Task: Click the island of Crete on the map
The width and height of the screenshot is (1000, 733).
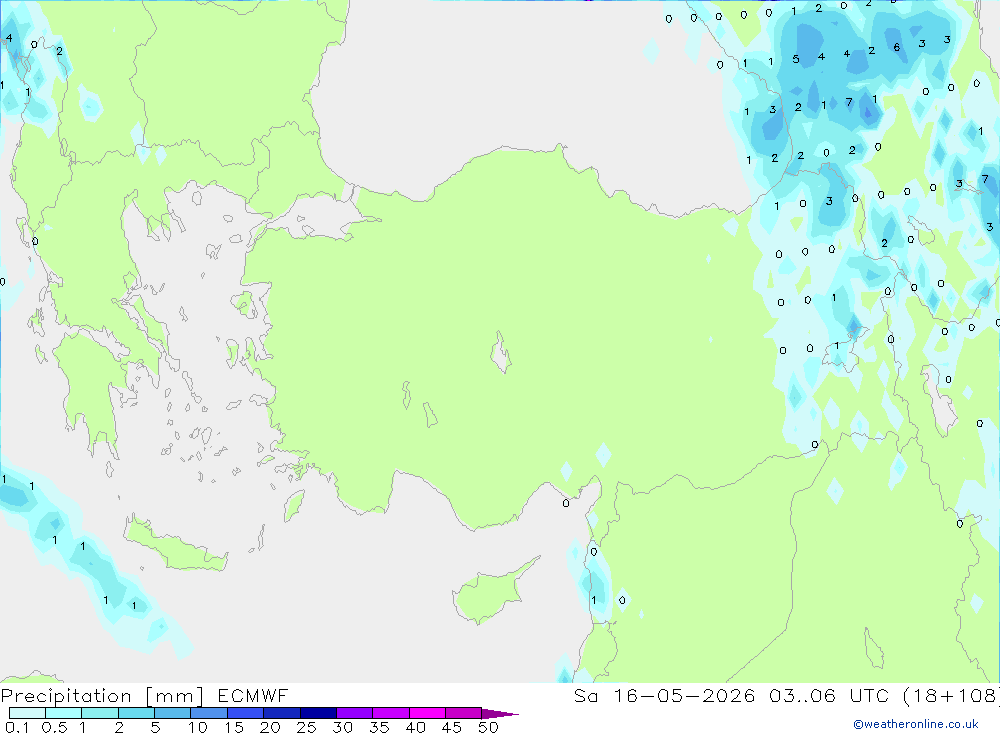Action: [x=175, y=547]
